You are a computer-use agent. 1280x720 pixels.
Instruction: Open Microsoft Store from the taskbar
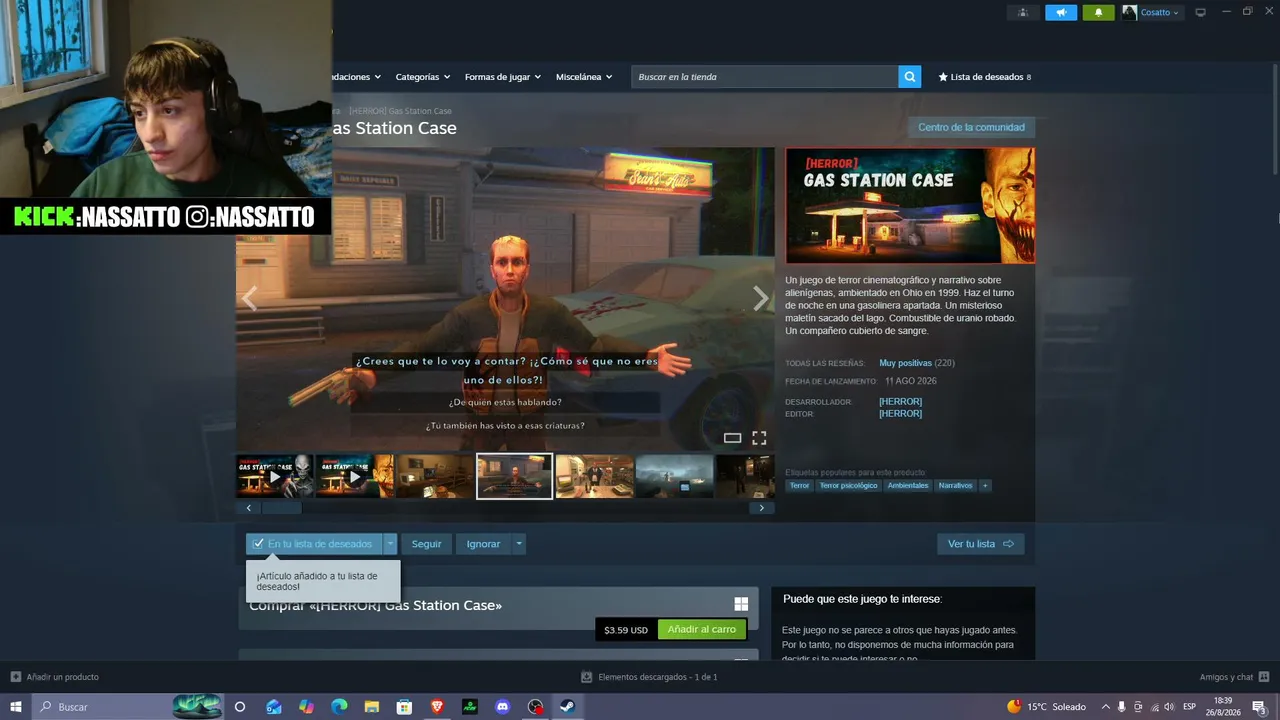404,707
